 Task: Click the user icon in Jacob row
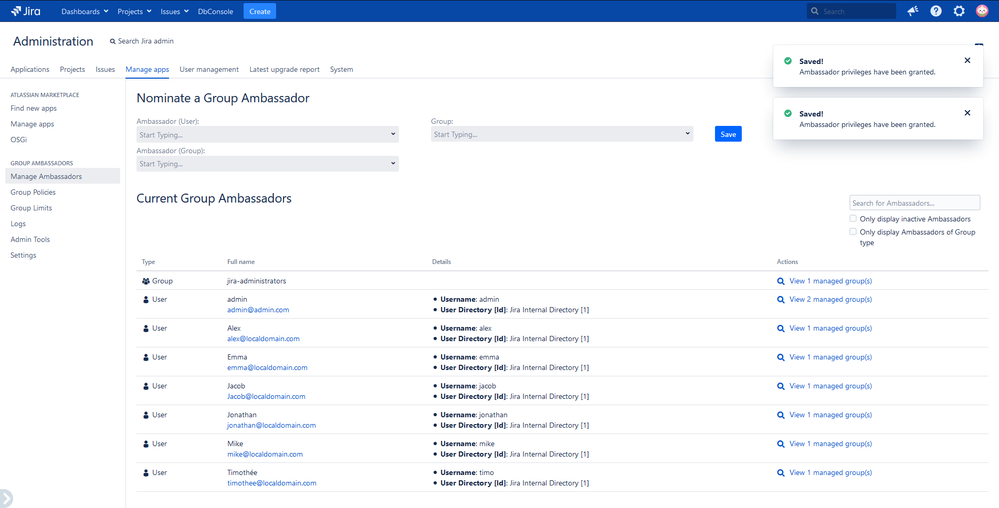pos(146,386)
